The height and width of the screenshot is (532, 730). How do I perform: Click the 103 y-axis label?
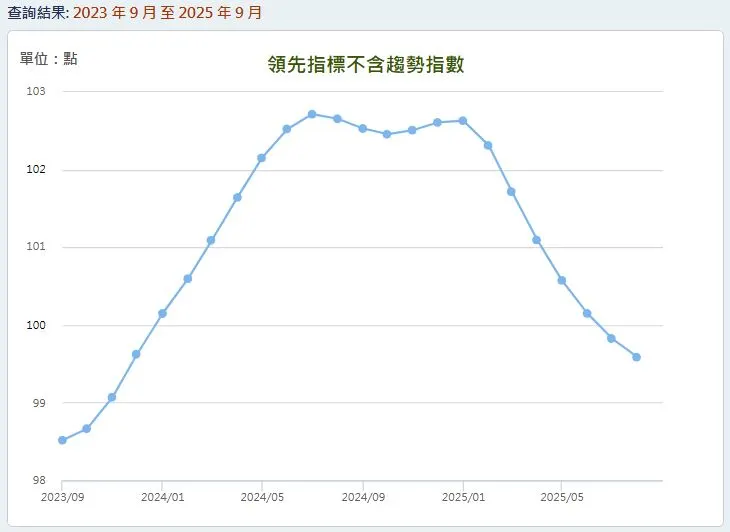coord(36,91)
